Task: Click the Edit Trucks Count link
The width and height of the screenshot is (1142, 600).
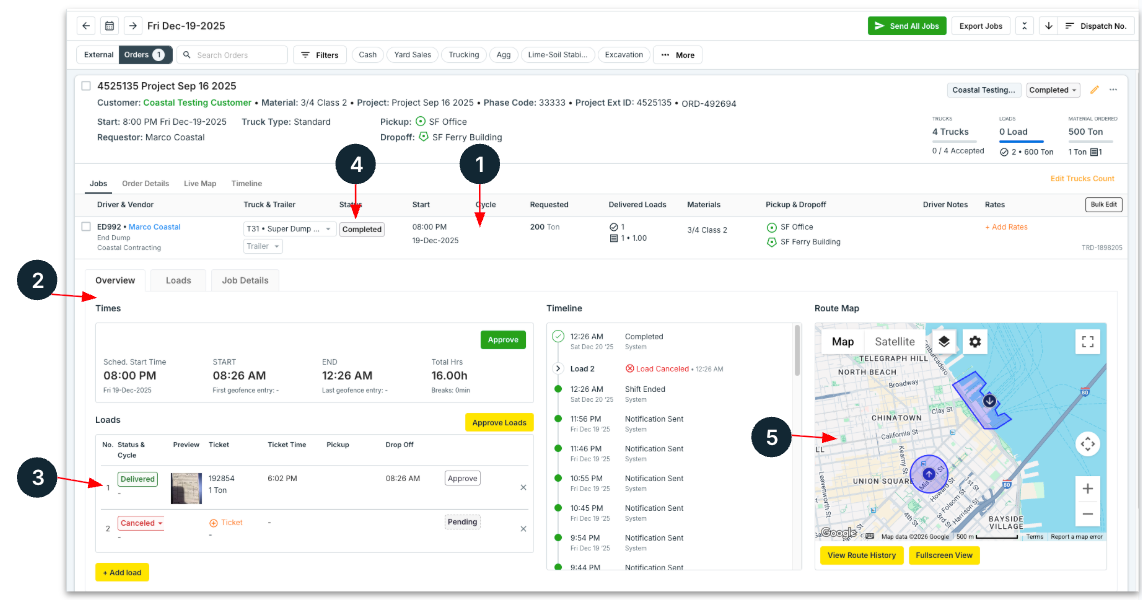Action: [1082, 178]
